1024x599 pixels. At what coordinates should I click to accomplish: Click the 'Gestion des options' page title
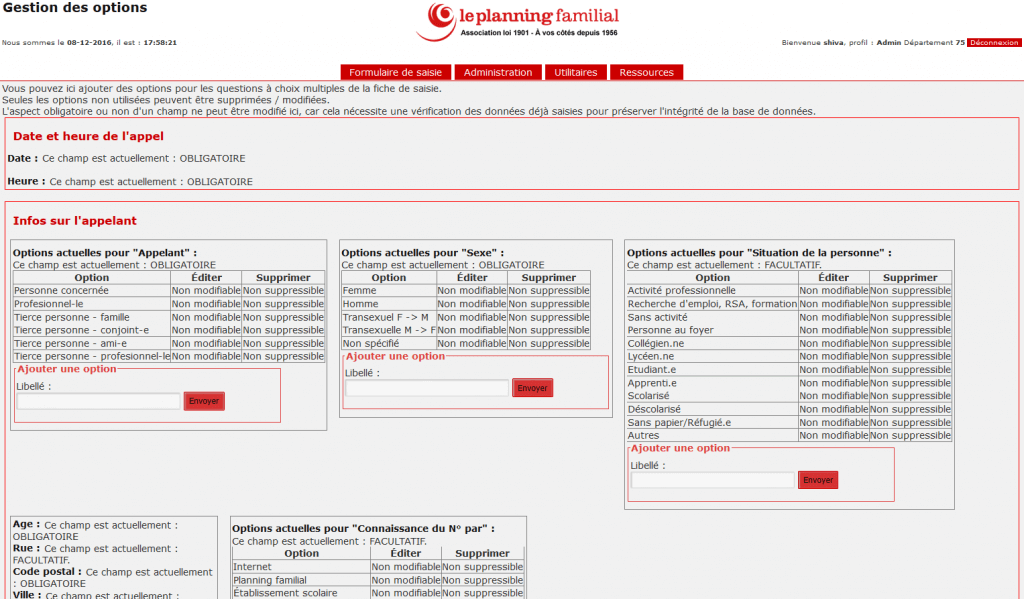[x=75, y=8]
